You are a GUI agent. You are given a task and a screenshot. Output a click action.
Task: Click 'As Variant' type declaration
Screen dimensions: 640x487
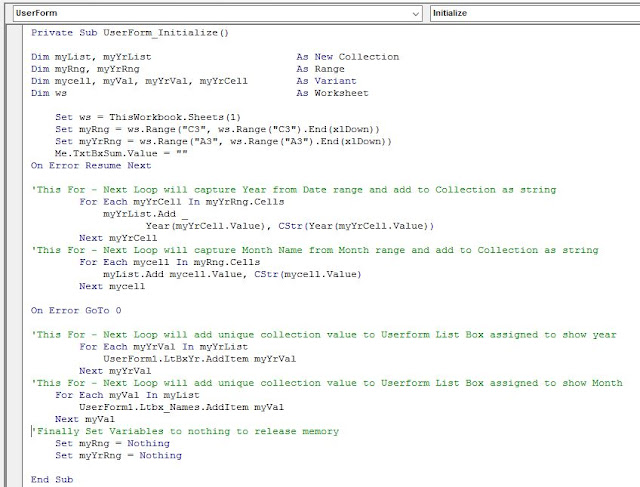[x=327, y=81]
